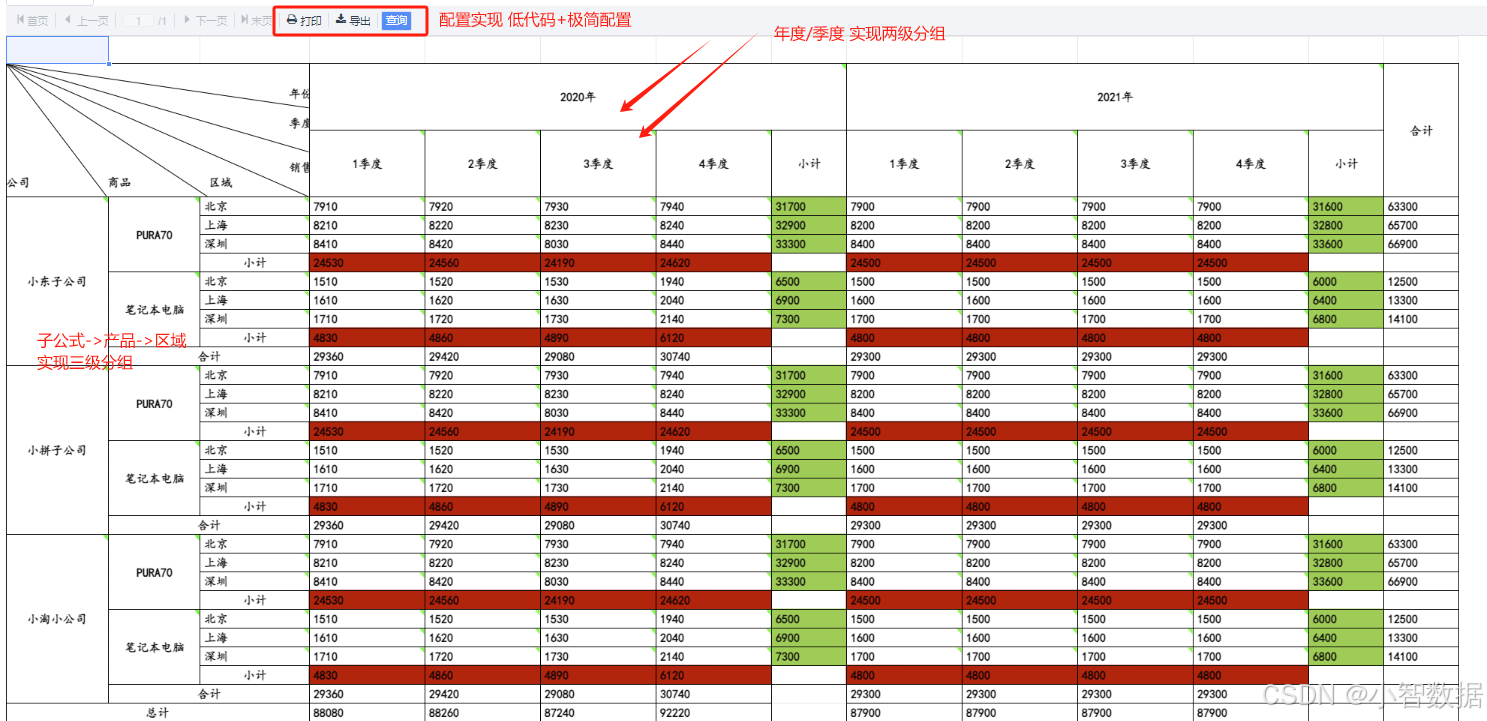Select the 2021年 year header cell
The width and height of the screenshot is (1487, 721).
(1115, 97)
